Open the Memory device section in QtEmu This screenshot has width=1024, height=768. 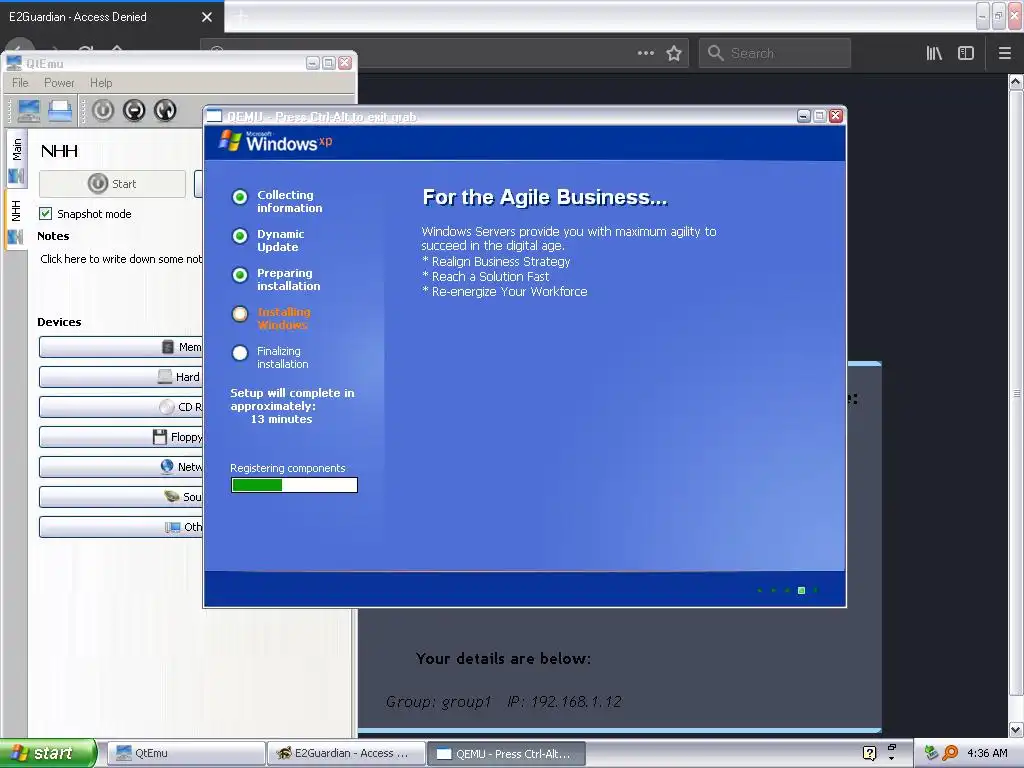(121, 347)
